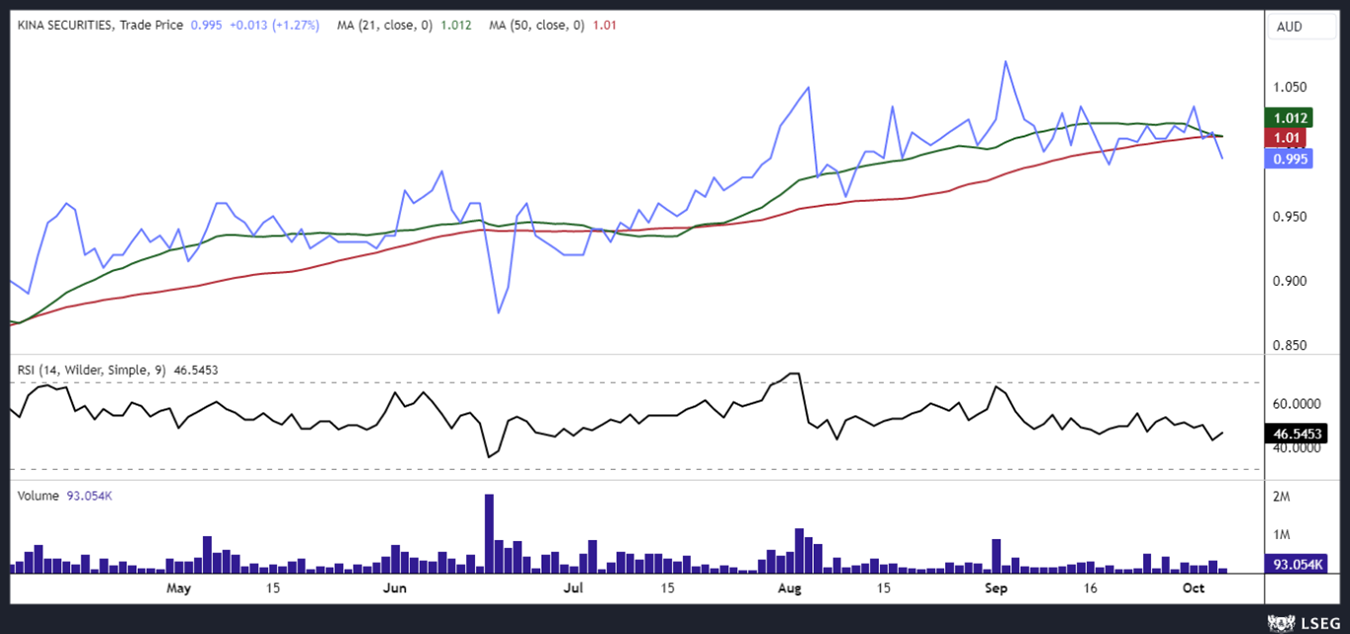The width and height of the screenshot is (1350, 634).
Task: Click the Oct date label on time axis
Action: coord(1196,588)
